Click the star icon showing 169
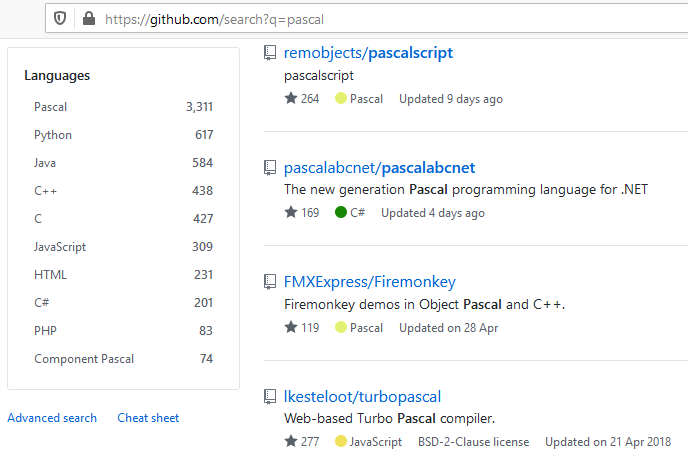The image size is (688, 456). pos(291,213)
